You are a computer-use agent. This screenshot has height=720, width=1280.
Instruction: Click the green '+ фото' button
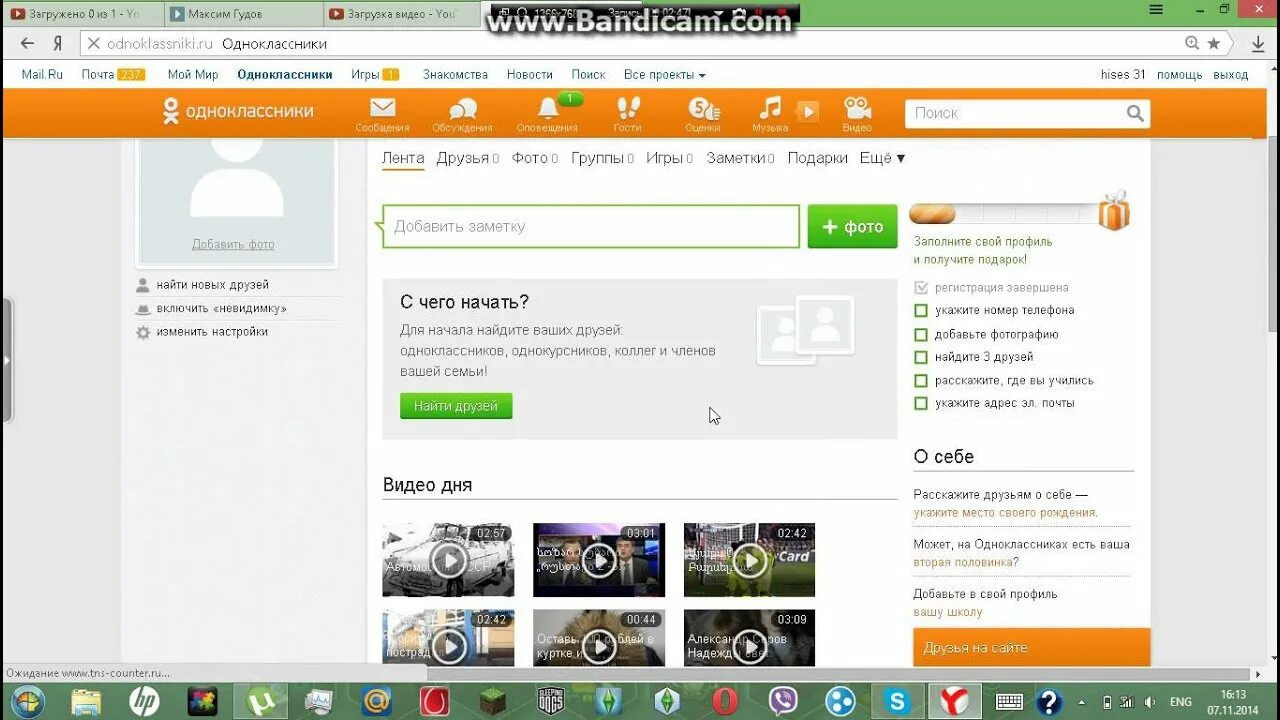click(852, 227)
